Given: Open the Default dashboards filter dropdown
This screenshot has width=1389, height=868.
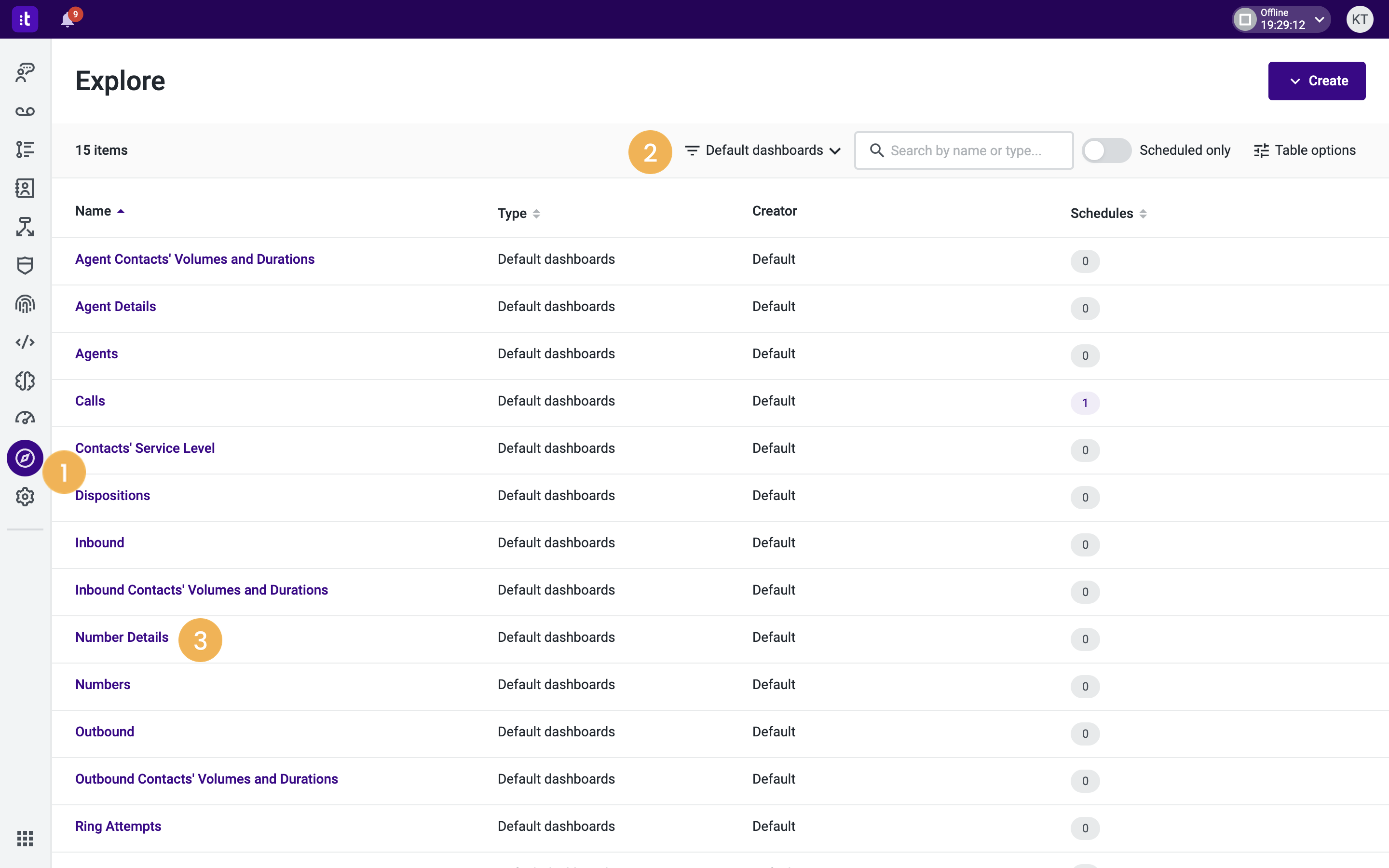Looking at the screenshot, I should coord(762,150).
